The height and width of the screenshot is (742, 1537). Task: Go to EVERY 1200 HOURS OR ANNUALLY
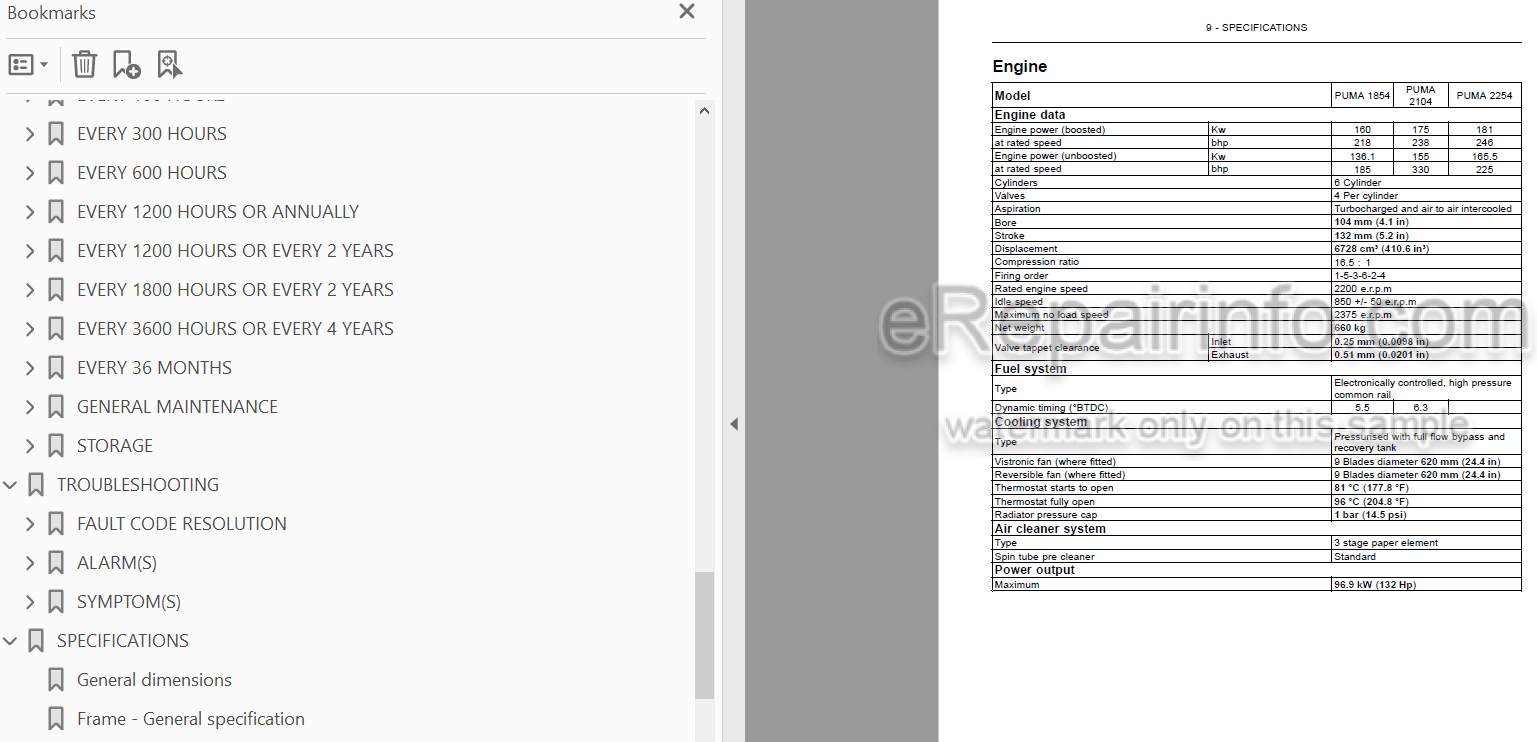coord(218,212)
